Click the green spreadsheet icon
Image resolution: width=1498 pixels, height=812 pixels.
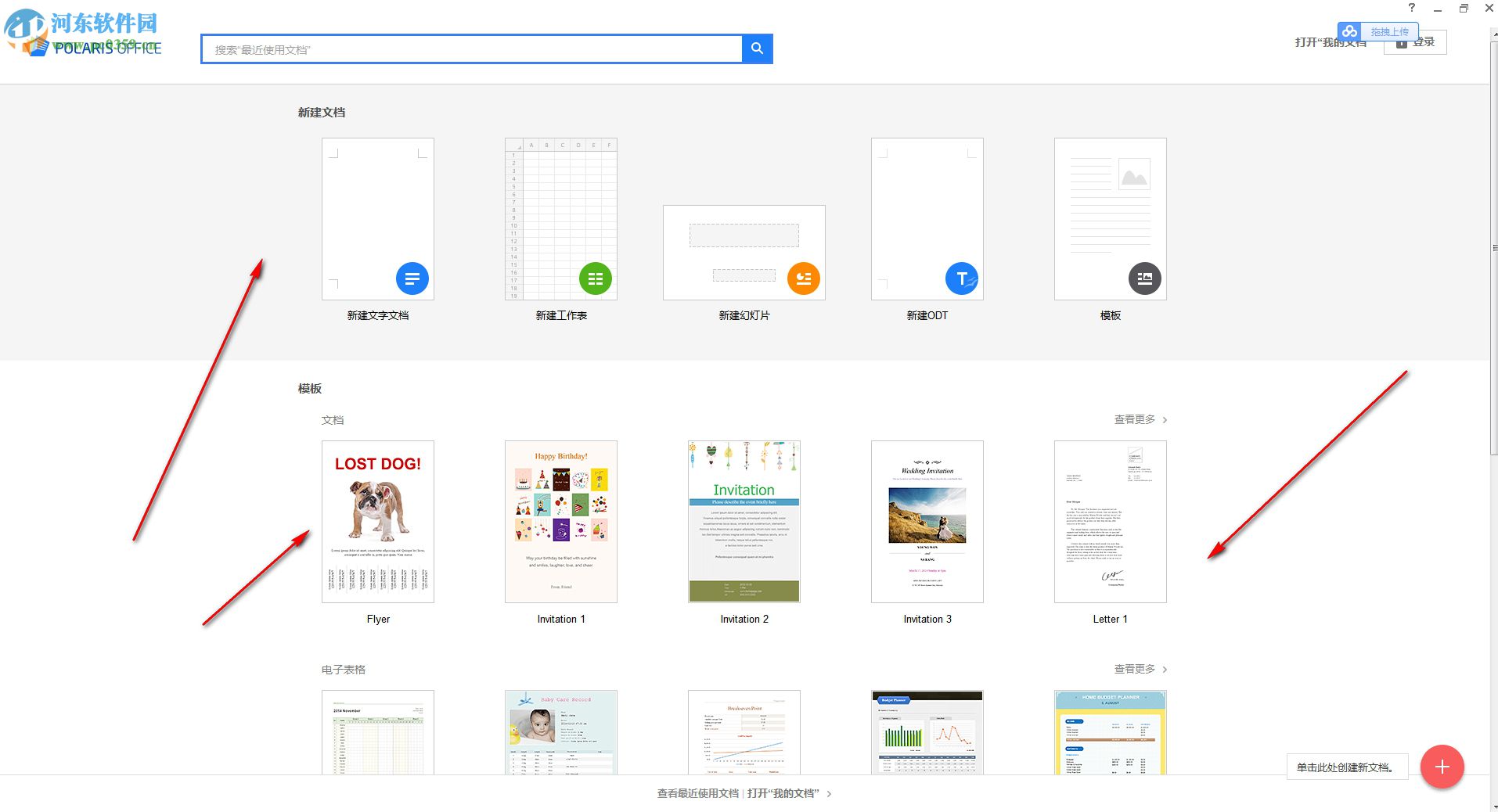[x=596, y=278]
